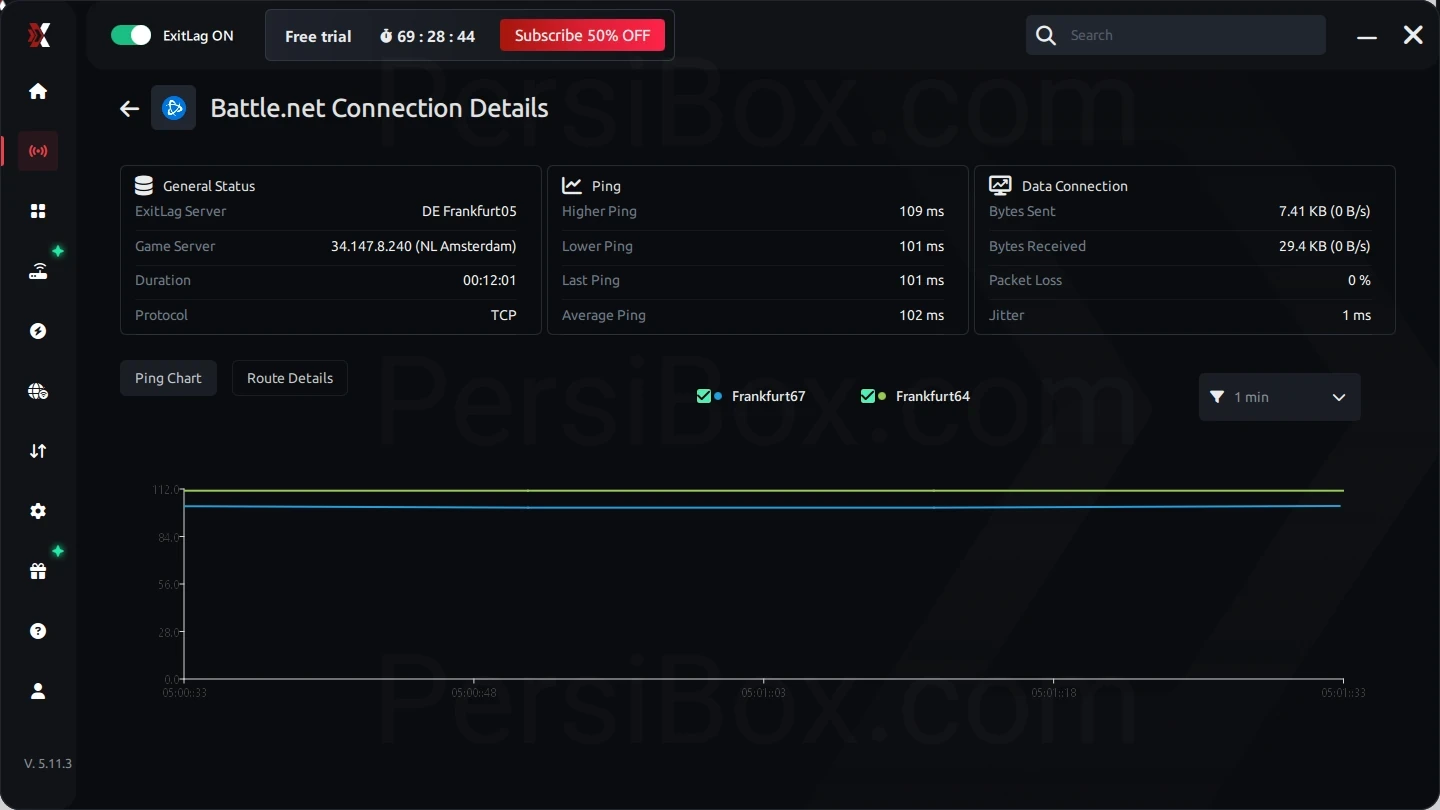Open the gift rewards icon

(x=38, y=571)
